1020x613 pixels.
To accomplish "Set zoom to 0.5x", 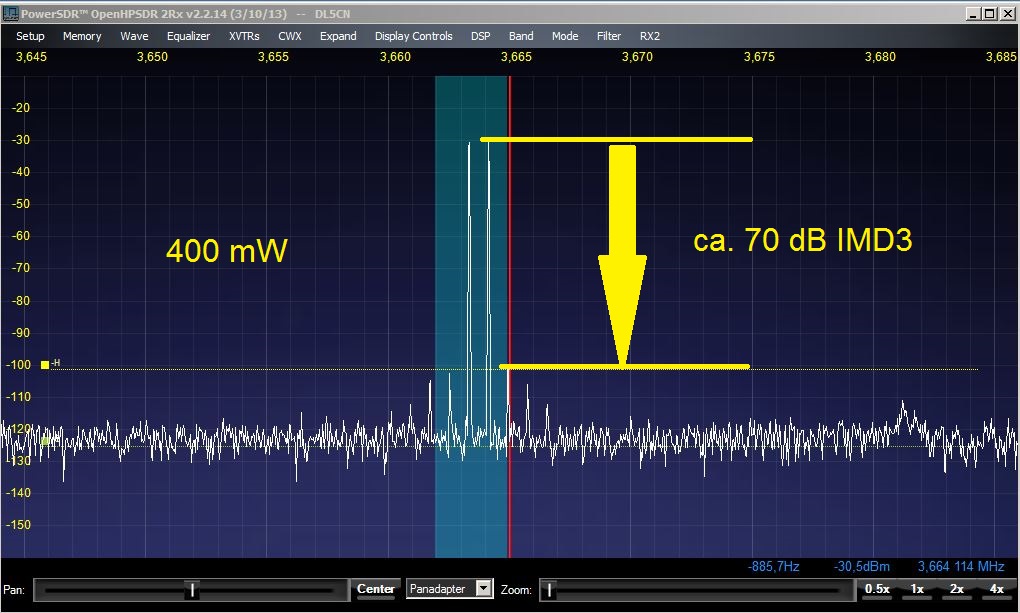I will click(x=877, y=589).
